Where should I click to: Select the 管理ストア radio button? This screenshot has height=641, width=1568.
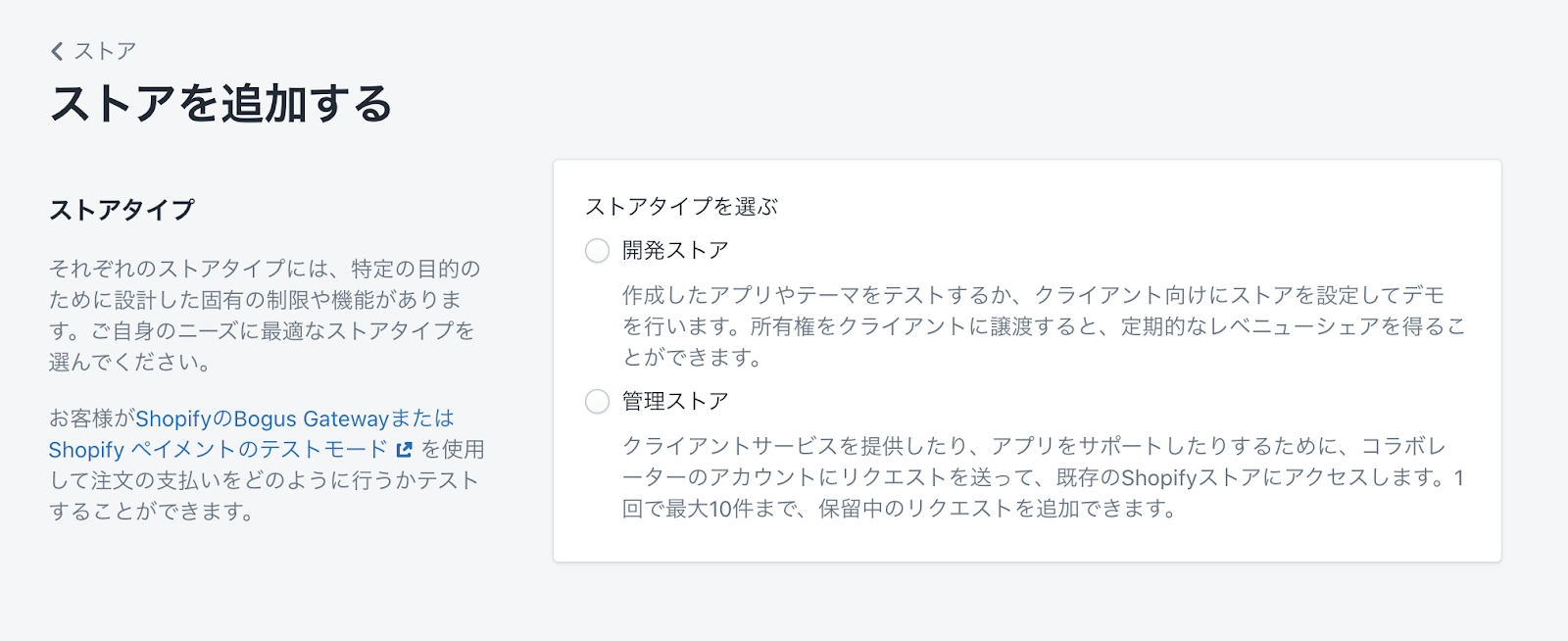click(597, 402)
